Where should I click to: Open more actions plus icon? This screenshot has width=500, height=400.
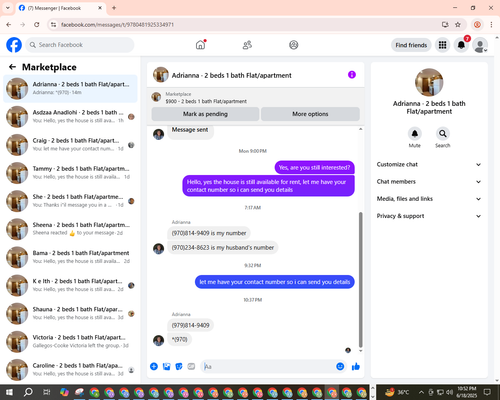click(x=154, y=367)
